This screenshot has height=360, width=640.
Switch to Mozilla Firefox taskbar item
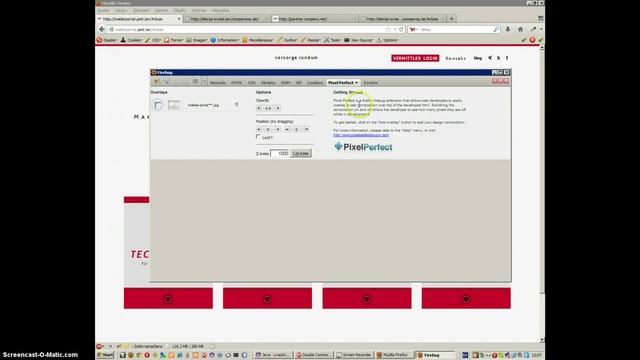point(394,355)
